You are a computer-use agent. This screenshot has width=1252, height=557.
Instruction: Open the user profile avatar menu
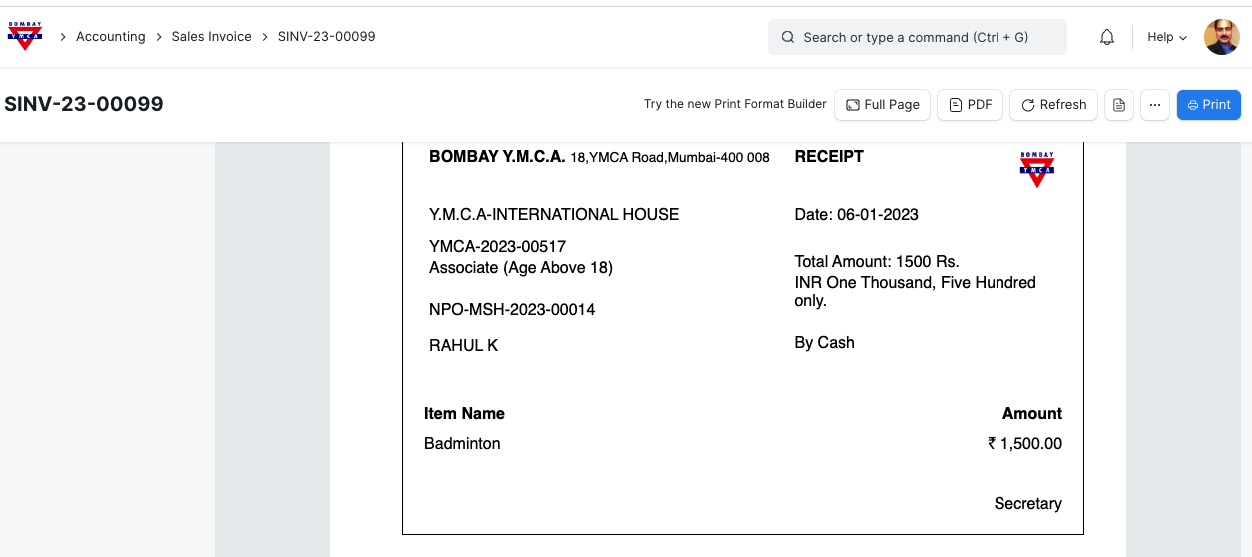[1221, 37]
